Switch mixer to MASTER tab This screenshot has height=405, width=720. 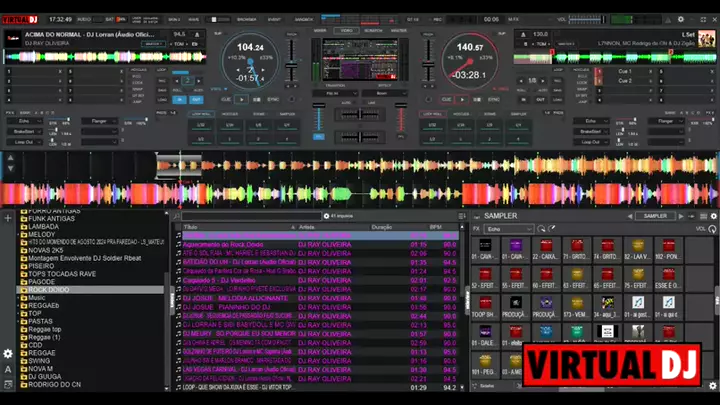[x=399, y=30]
